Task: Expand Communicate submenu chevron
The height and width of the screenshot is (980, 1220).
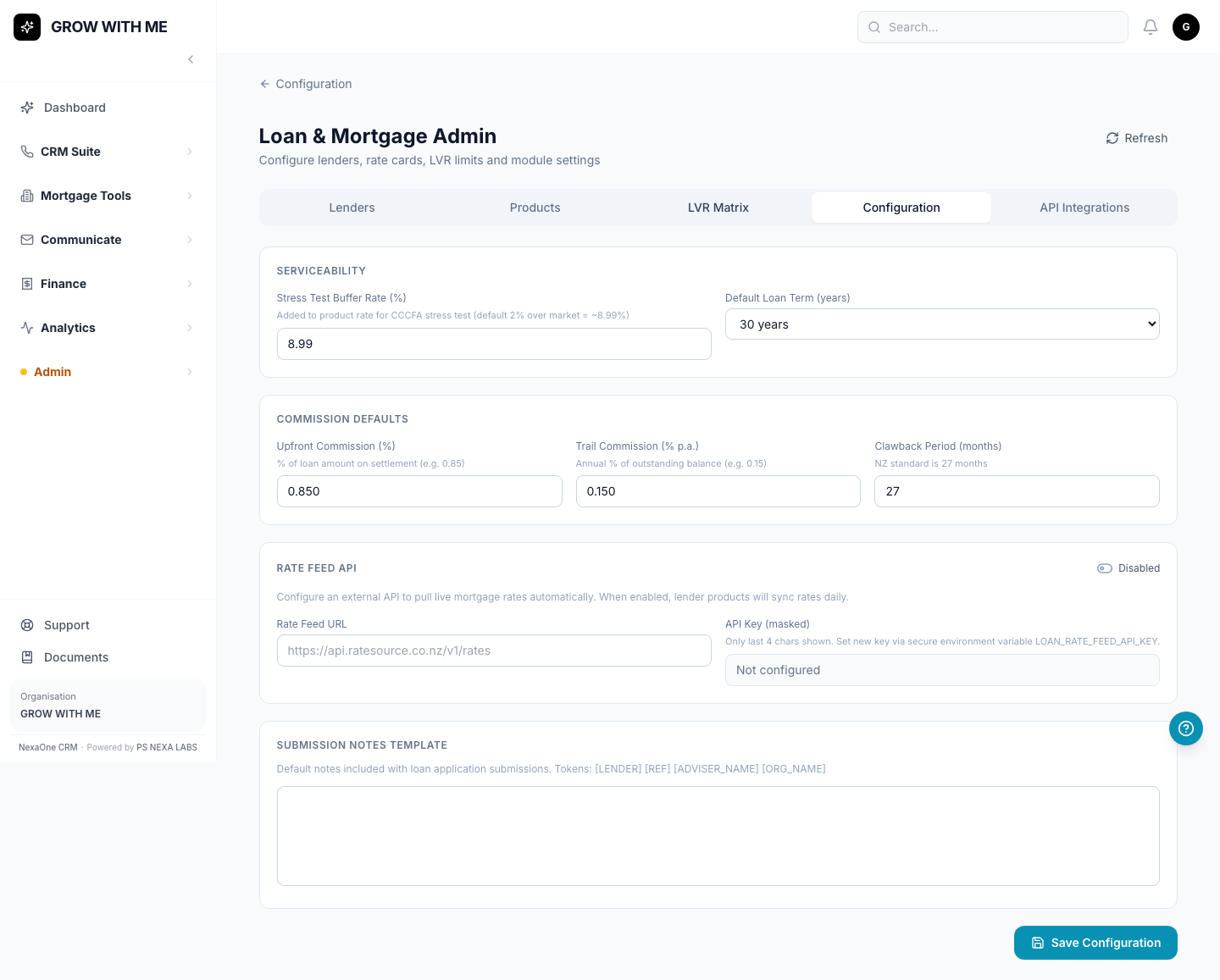Action: (190, 240)
